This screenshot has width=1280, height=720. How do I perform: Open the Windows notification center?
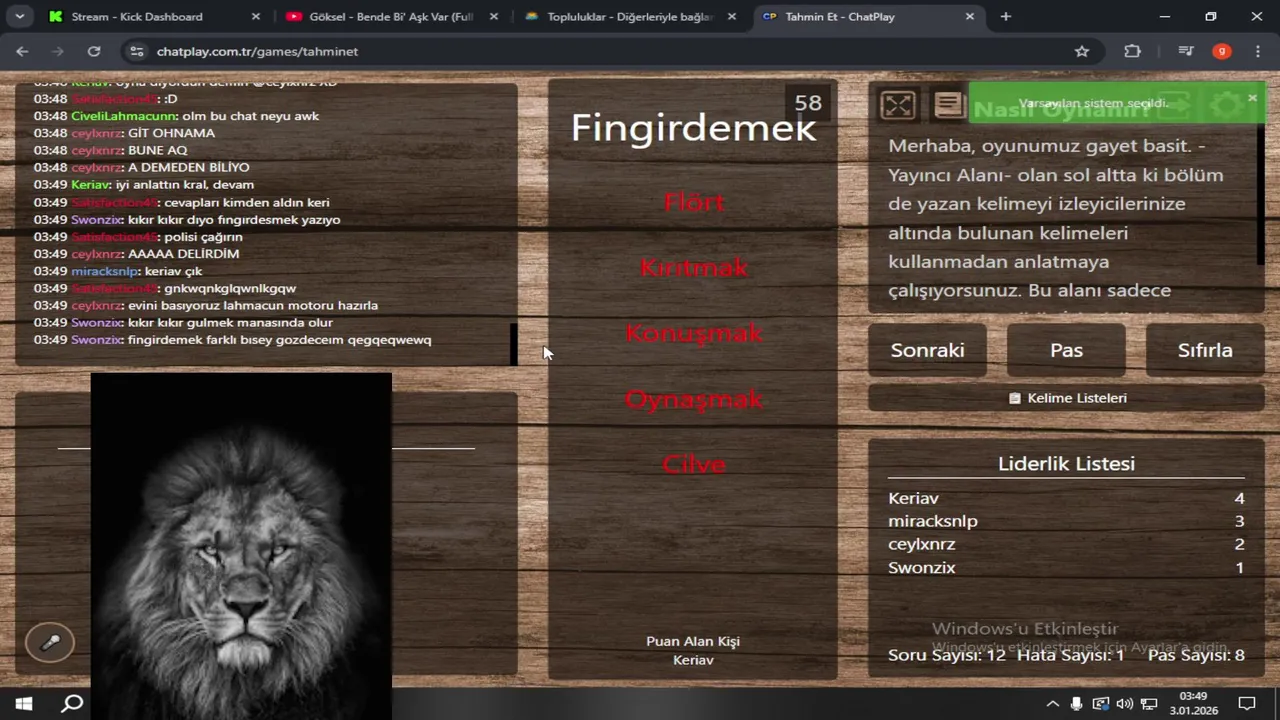[1247, 703]
